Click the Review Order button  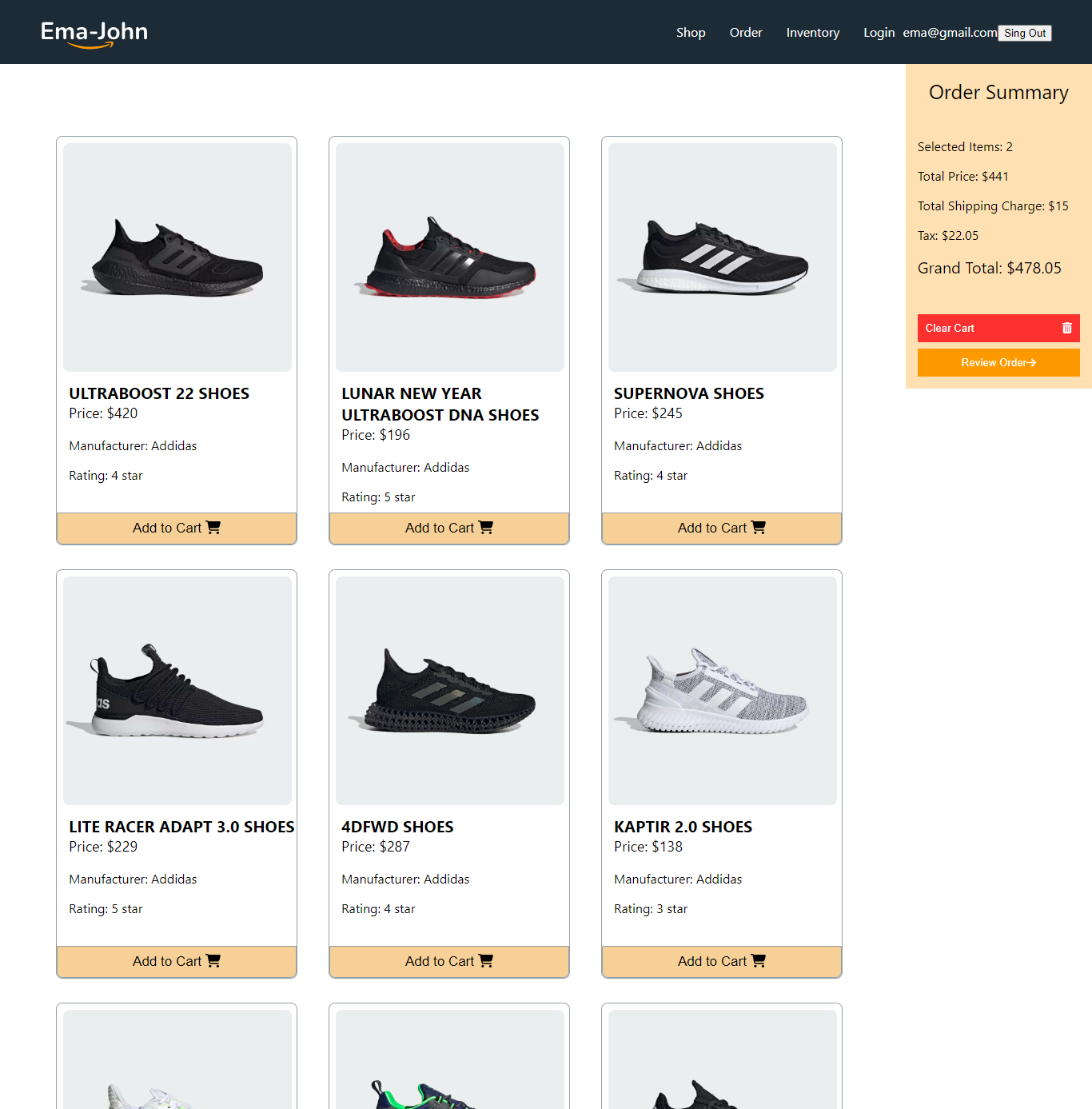click(x=998, y=362)
